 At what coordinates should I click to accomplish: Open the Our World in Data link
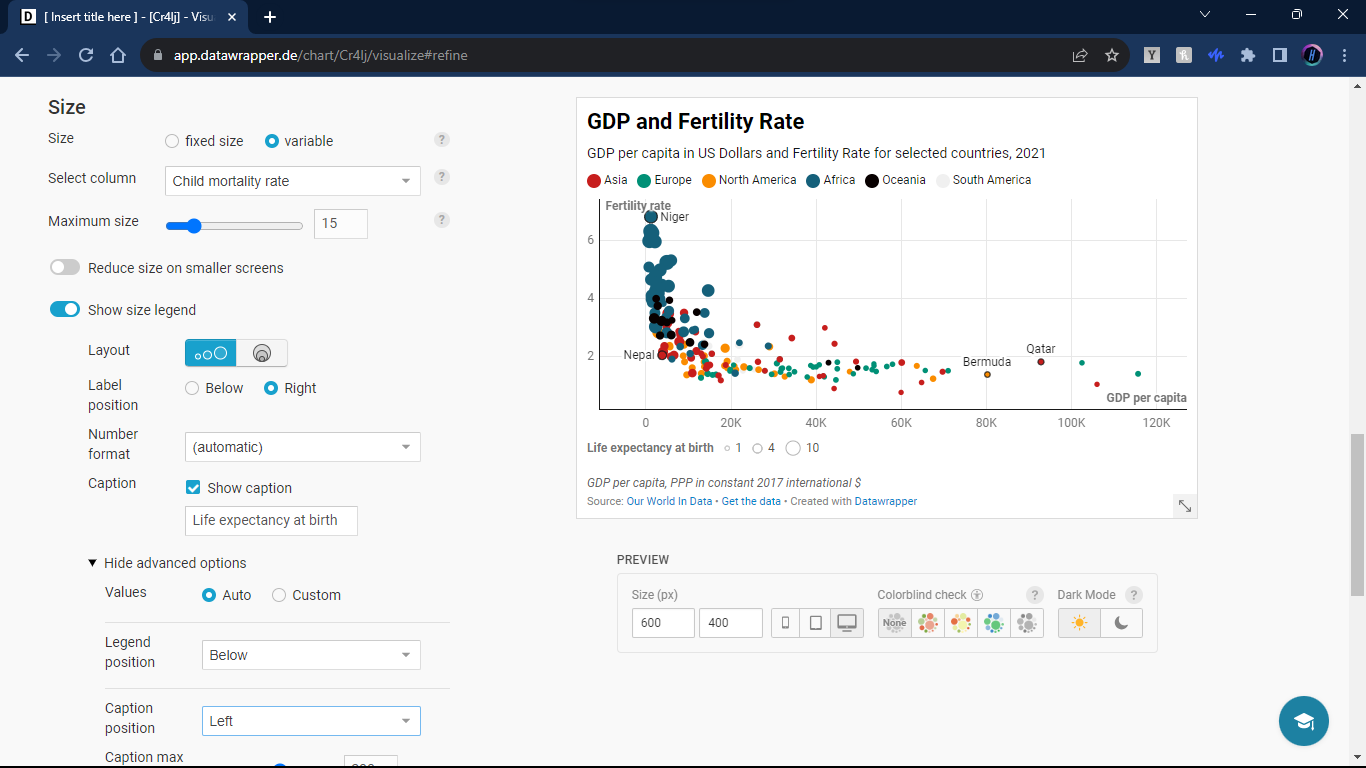[x=669, y=501]
